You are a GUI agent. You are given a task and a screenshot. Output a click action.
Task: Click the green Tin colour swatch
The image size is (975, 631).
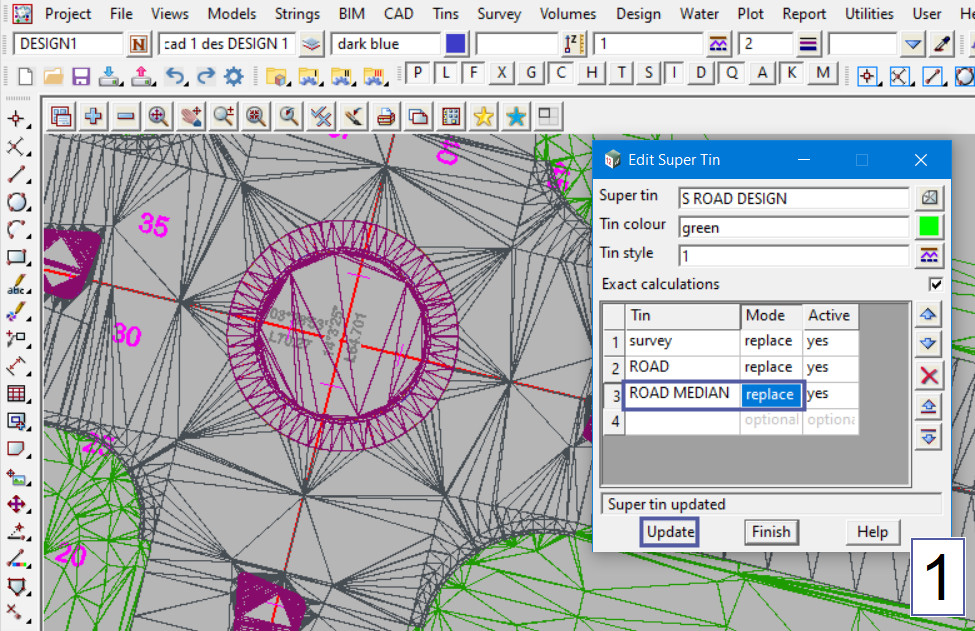929,227
